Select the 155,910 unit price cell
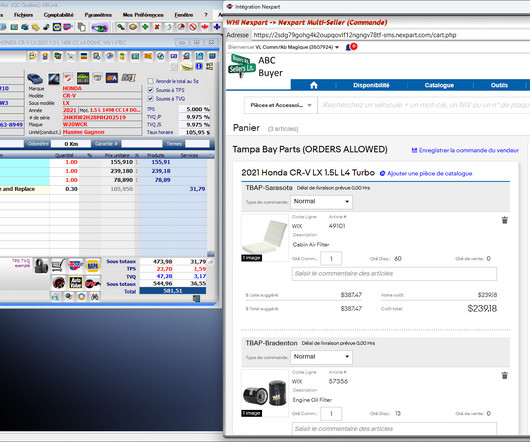 pyautogui.click(x=118, y=162)
